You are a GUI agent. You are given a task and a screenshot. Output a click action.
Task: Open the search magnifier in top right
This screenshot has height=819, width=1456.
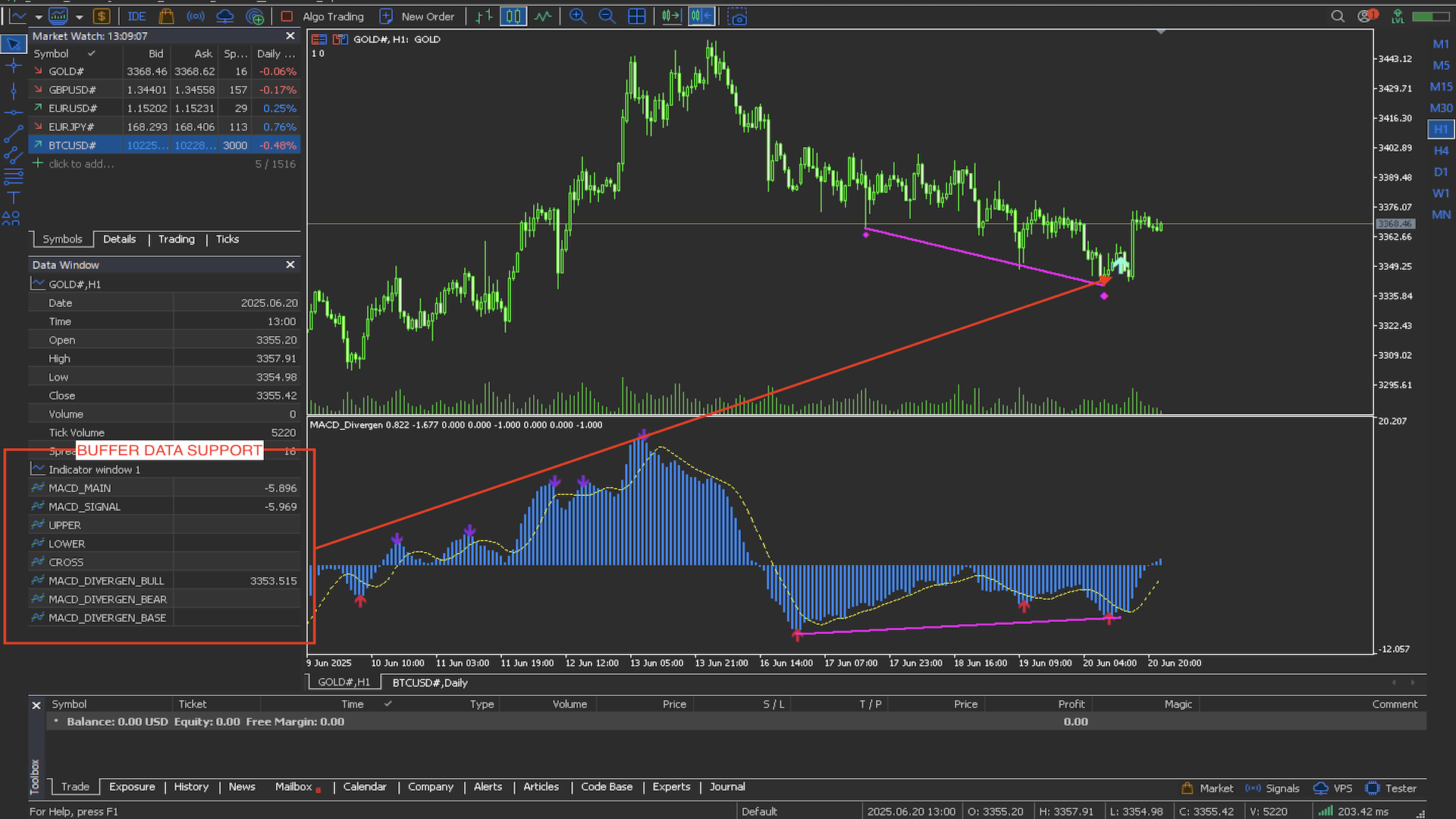click(1337, 17)
